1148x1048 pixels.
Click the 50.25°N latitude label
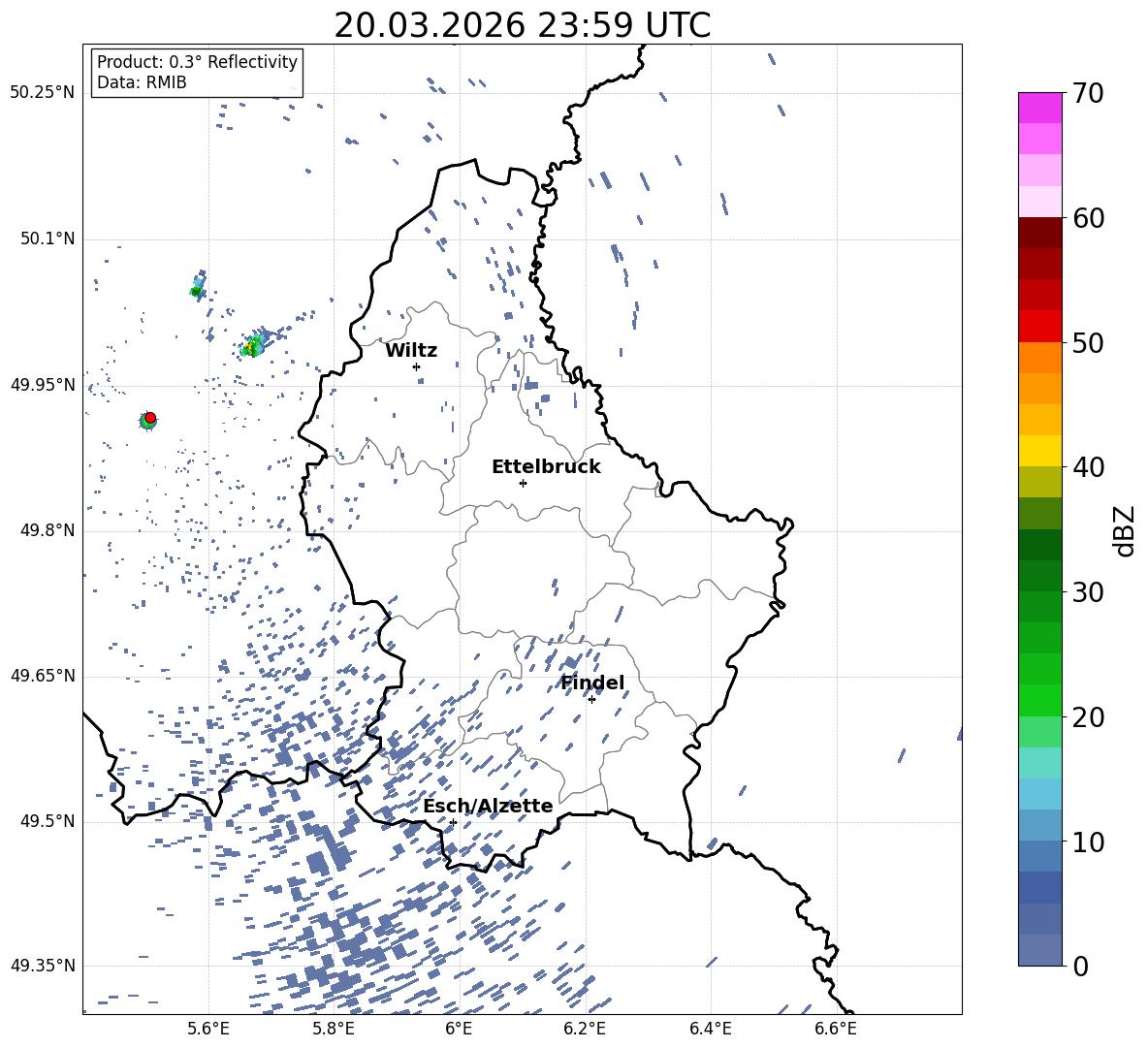point(43,93)
